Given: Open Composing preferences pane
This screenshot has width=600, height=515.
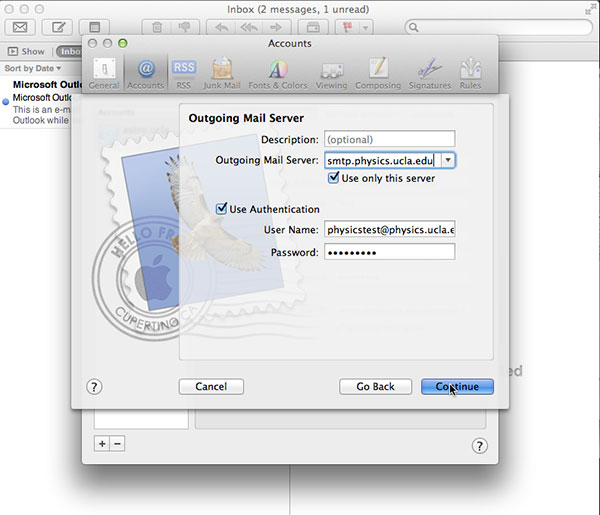Looking at the screenshot, I should pyautogui.click(x=378, y=74).
